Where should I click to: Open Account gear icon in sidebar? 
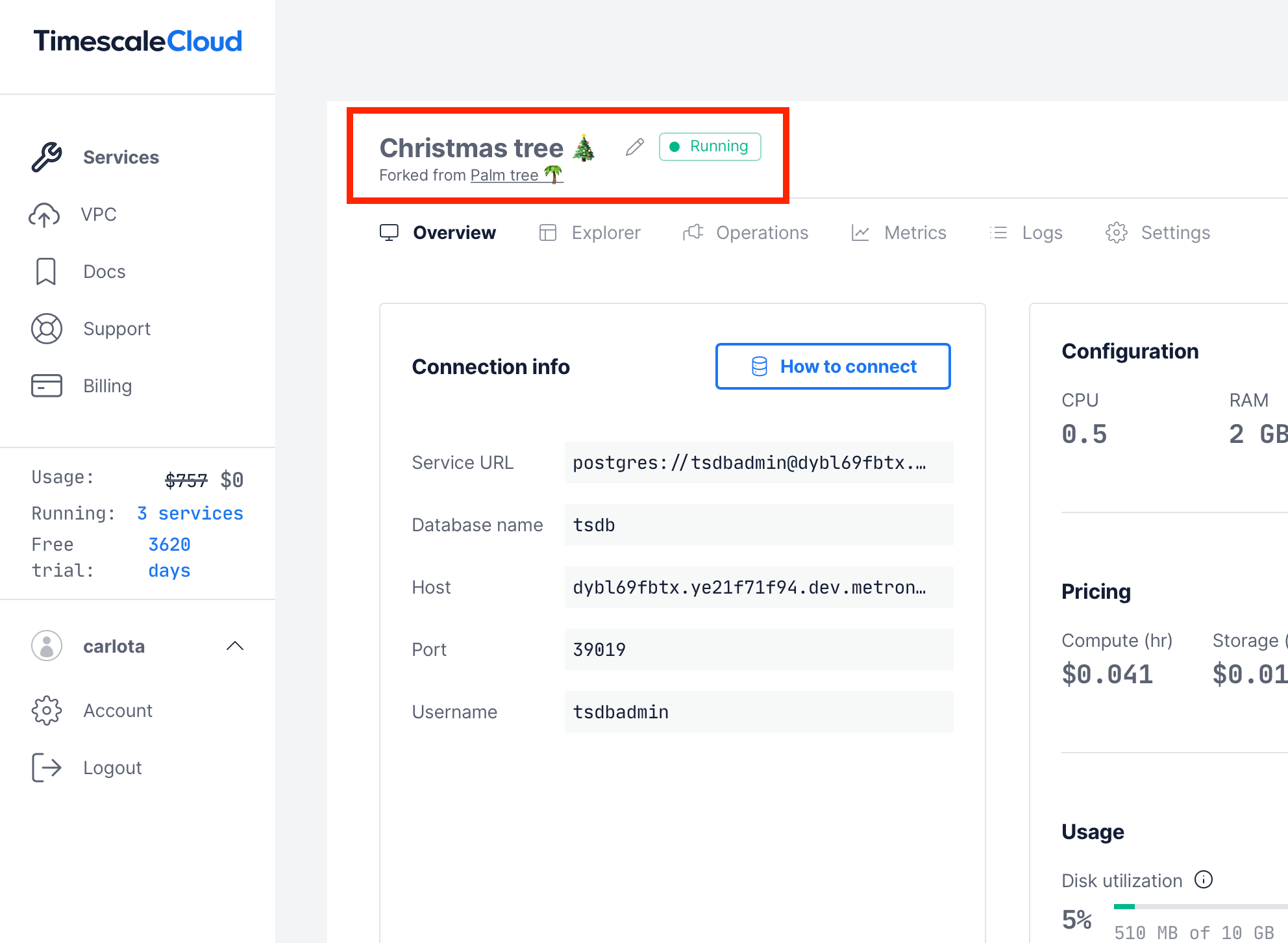pos(47,710)
